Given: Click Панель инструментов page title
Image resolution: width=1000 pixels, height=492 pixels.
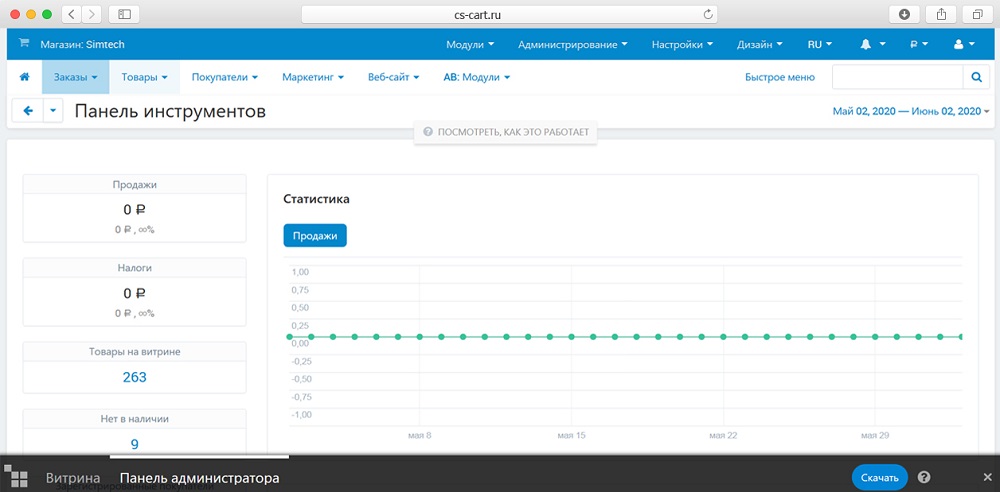Looking at the screenshot, I should coord(170,111).
